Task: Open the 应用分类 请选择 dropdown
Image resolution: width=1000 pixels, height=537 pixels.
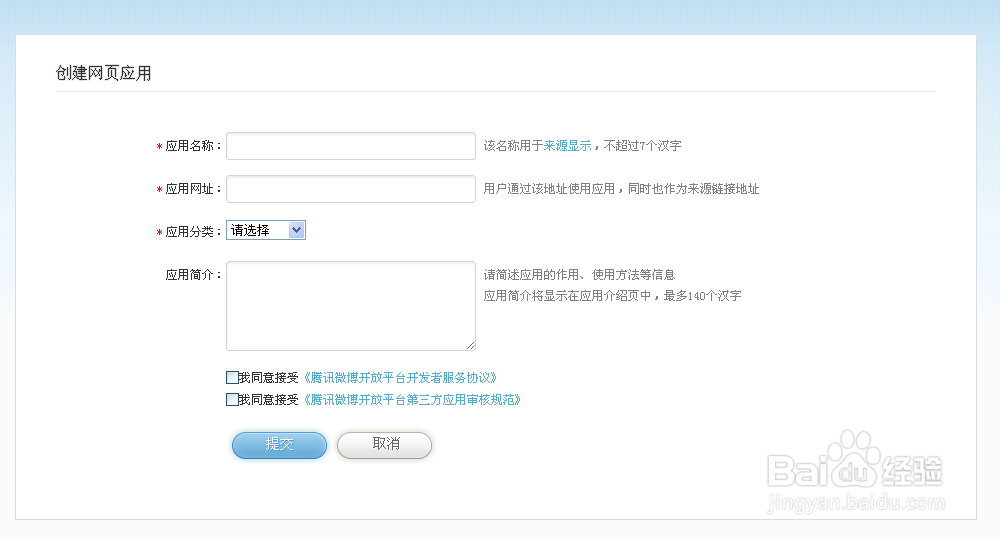Action: (x=266, y=230)
